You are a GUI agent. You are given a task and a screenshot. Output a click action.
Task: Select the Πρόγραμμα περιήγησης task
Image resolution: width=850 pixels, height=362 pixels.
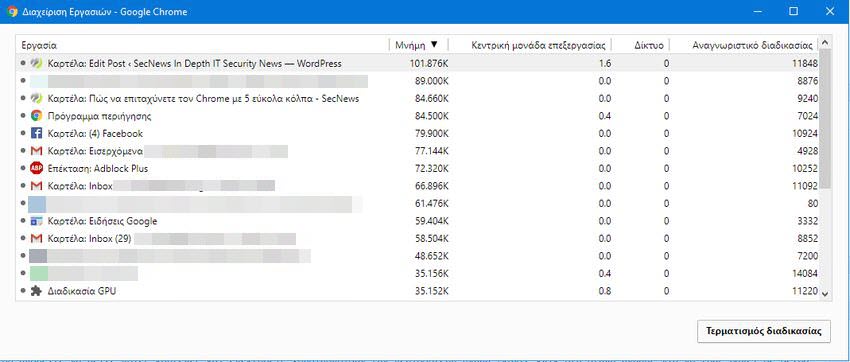(417, 116)
